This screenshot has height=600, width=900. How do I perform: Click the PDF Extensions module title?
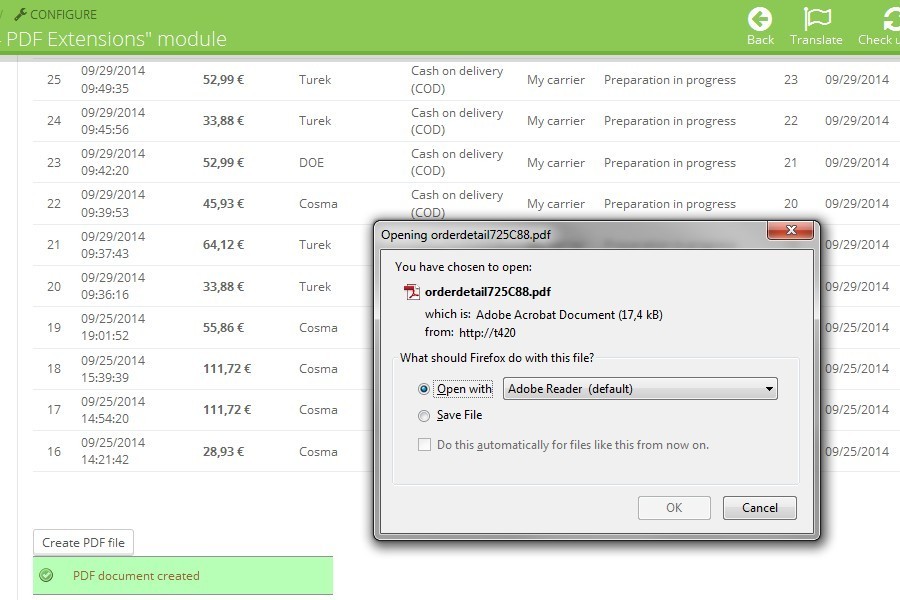117,39
